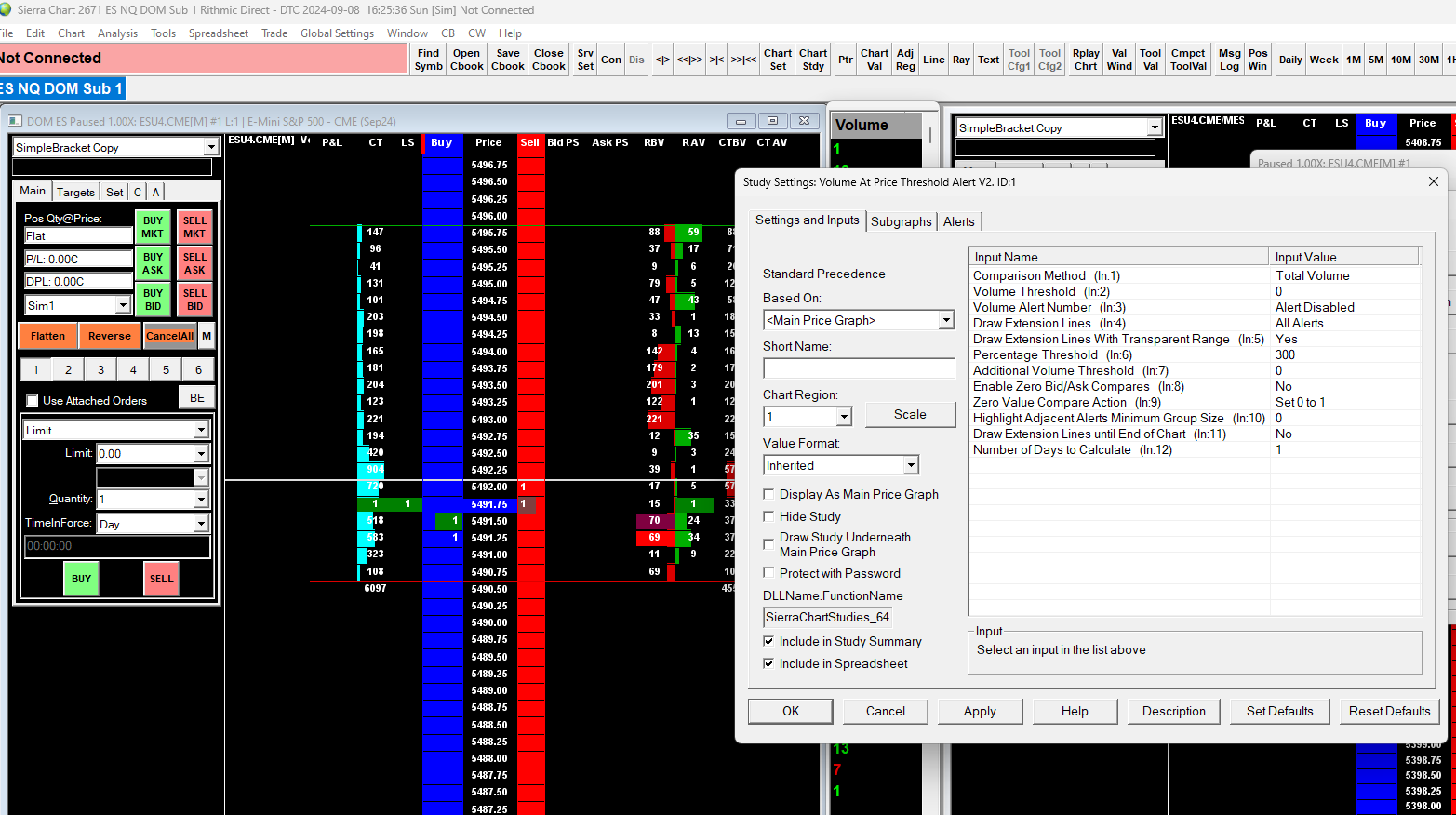1456x815 pixels.
Task: Click OK in Study Settings
Action: click(791, 711)
